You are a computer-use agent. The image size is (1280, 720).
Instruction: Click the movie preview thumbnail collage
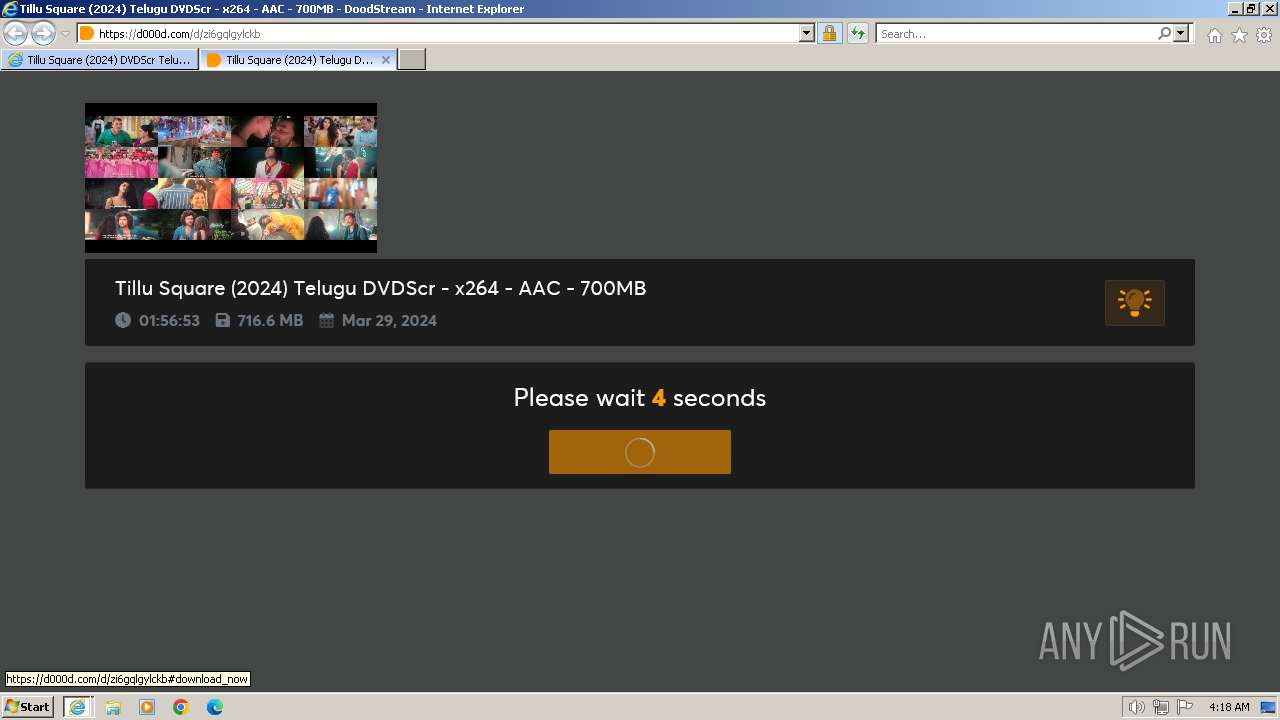click(x=231, y=178)
